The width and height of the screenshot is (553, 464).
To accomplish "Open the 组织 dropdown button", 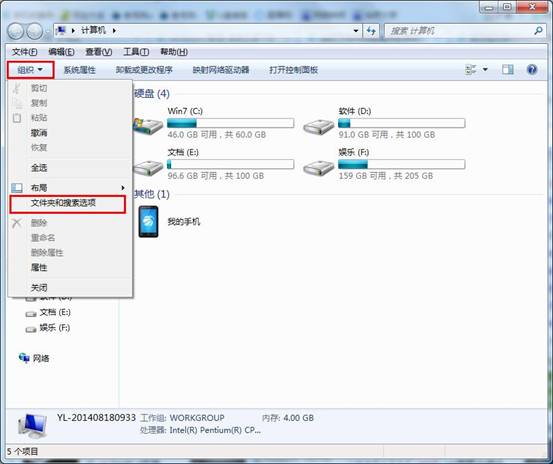I will (x=30, y=70).
